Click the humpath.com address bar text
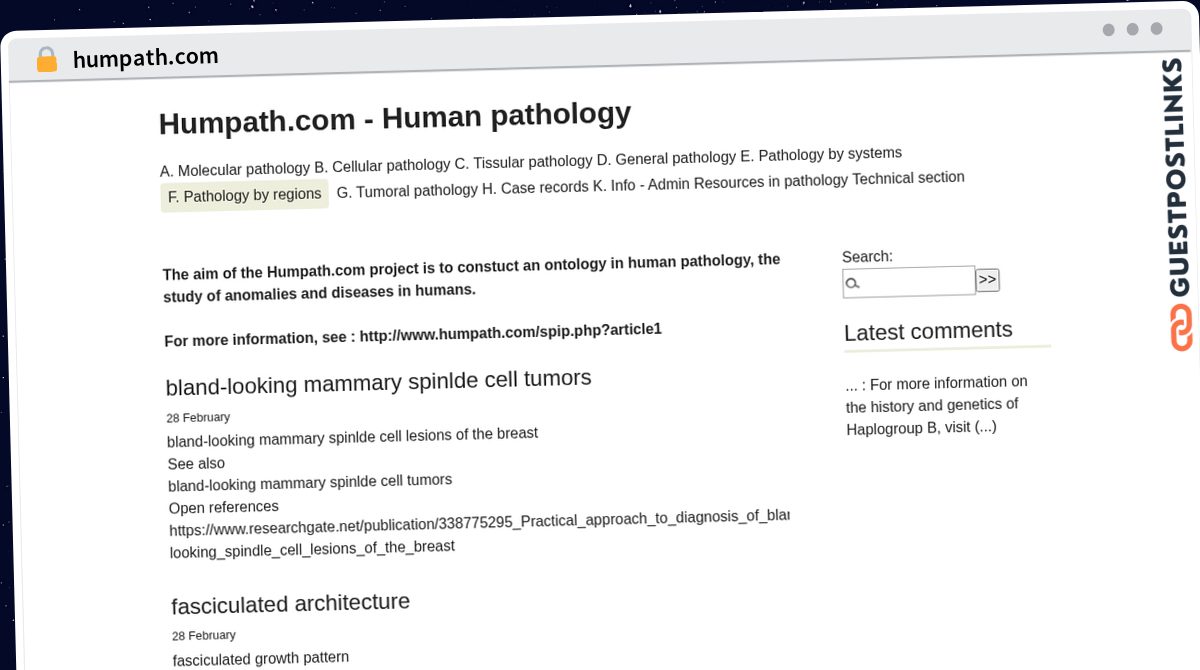This screenshot has height=670, width=1200. [x=146, y=58]
